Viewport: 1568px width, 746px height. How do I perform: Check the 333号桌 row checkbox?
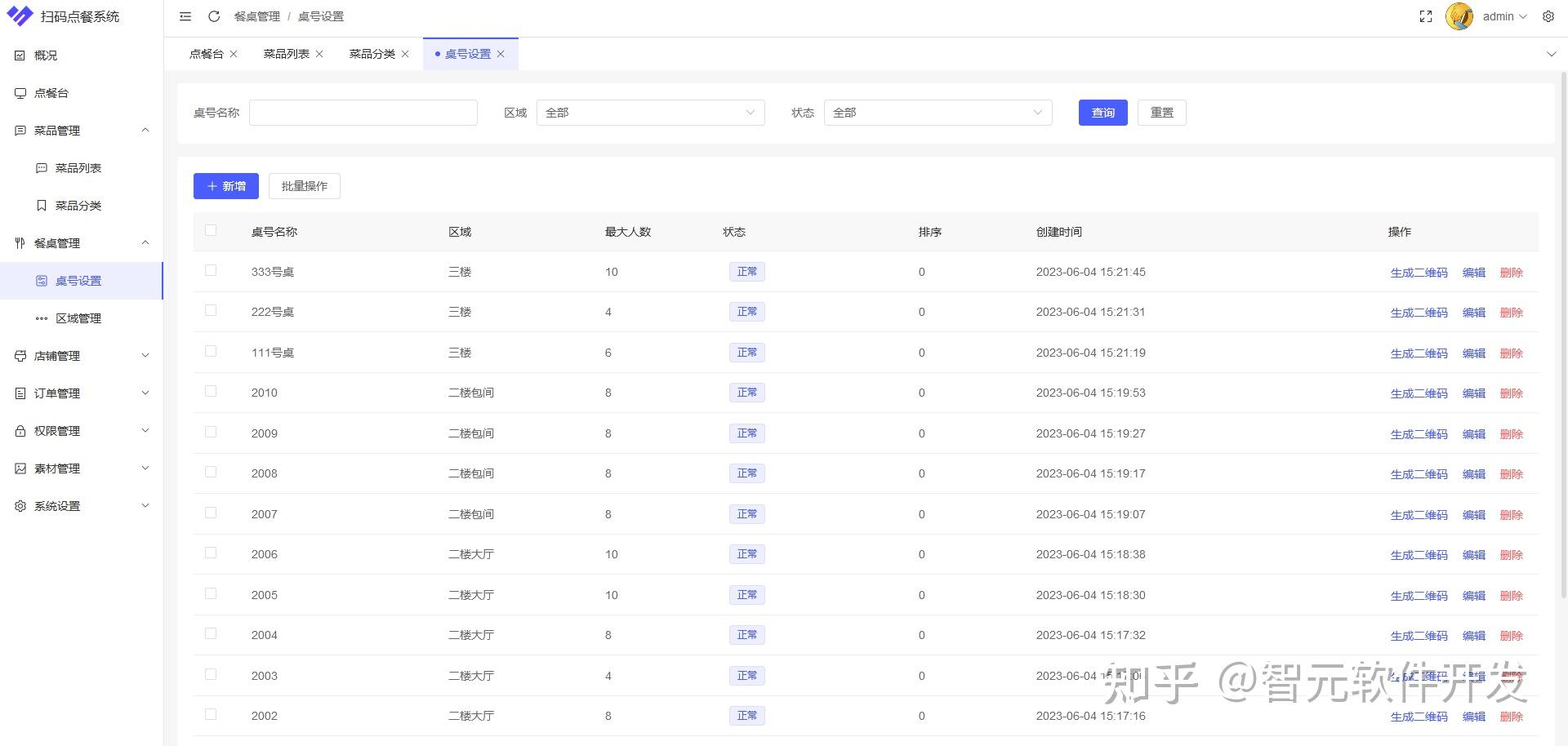(x=211, y=270)
